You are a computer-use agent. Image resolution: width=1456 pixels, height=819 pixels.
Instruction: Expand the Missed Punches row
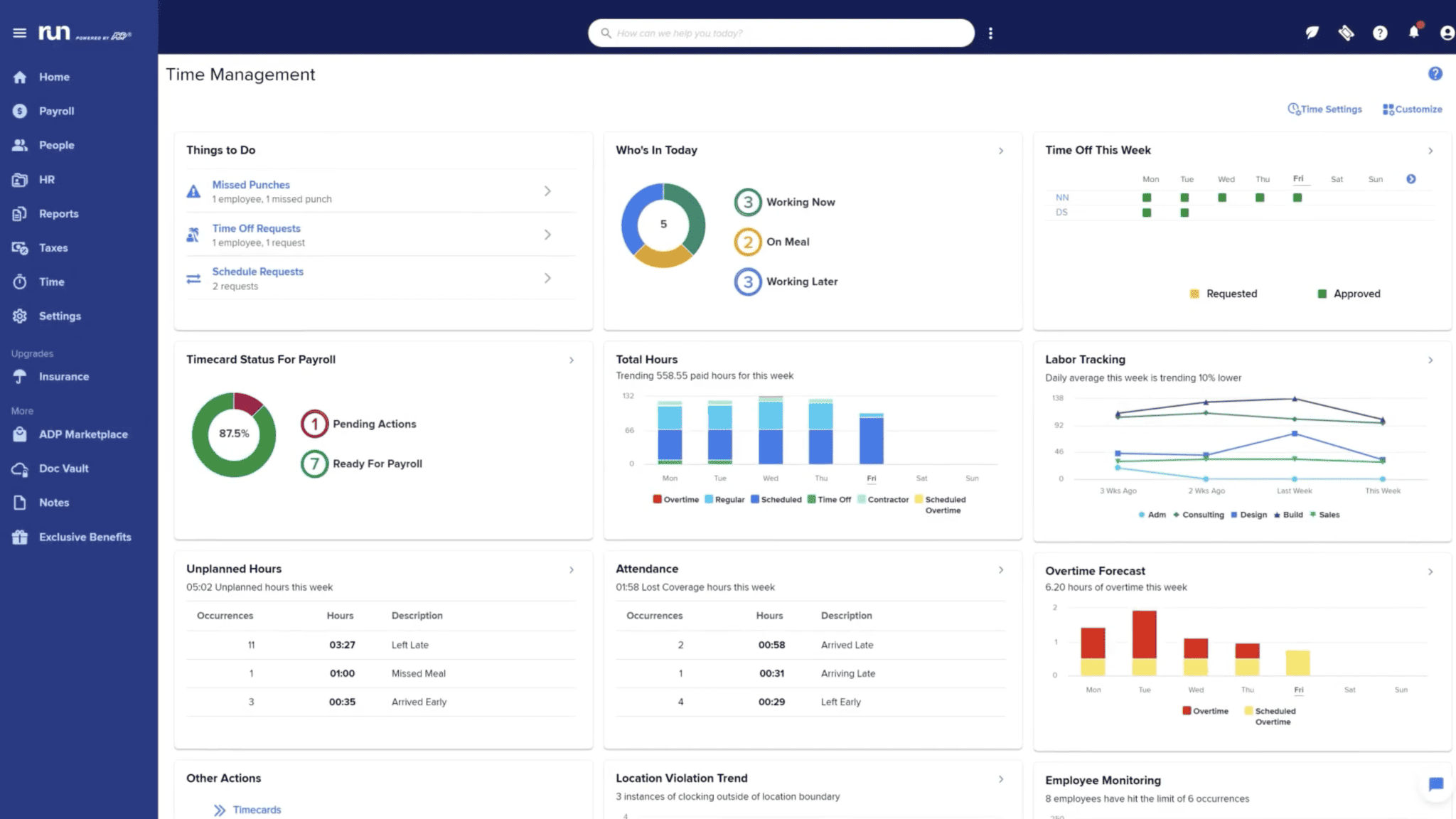[547, 191]
